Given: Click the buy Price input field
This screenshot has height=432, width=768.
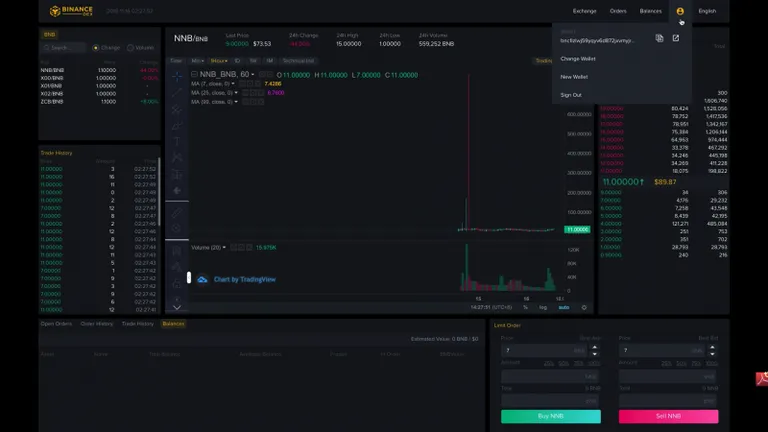Looking at the screenshot, I should 545,350.
